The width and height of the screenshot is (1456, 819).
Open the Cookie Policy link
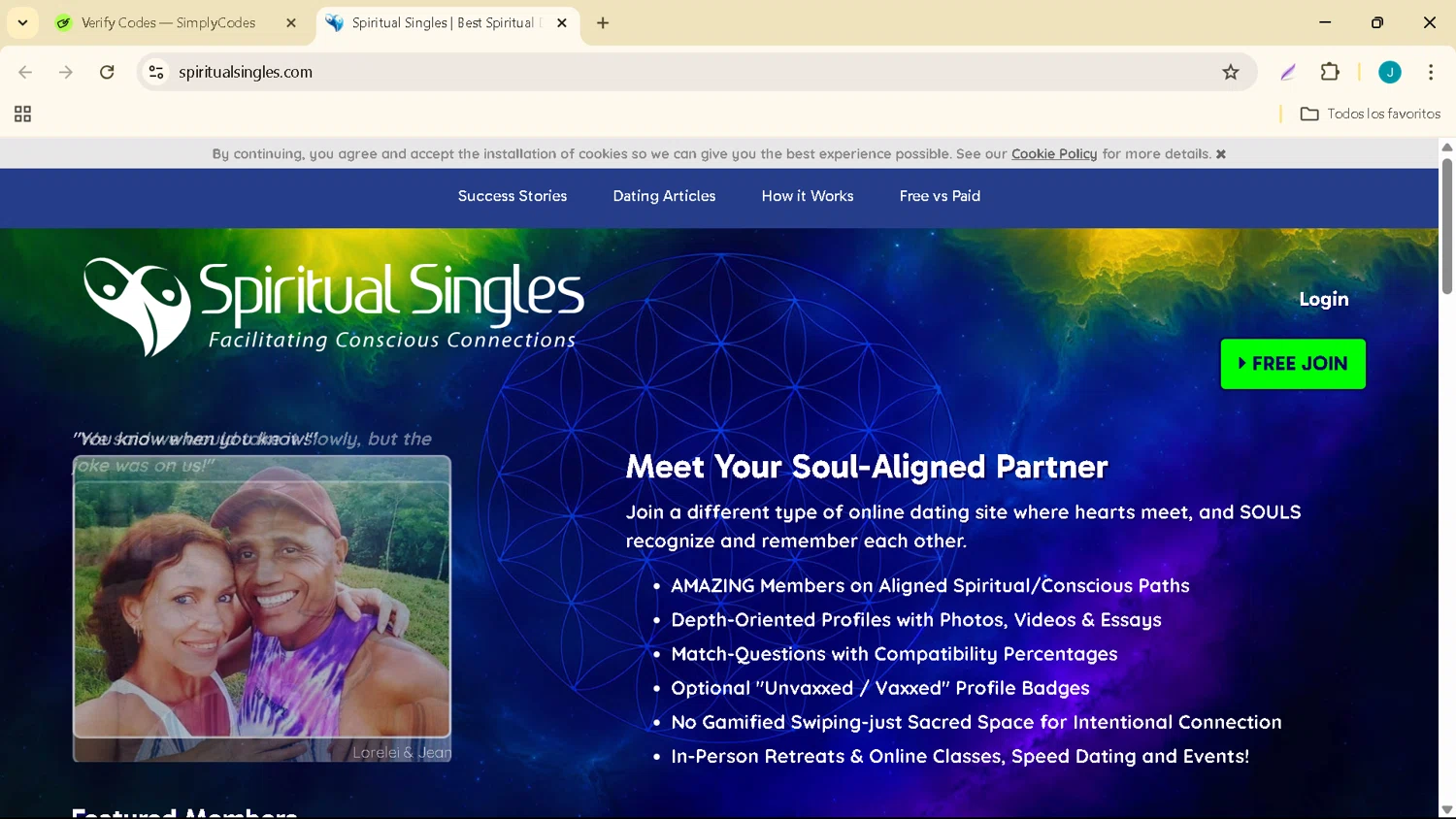point(1054,153)
